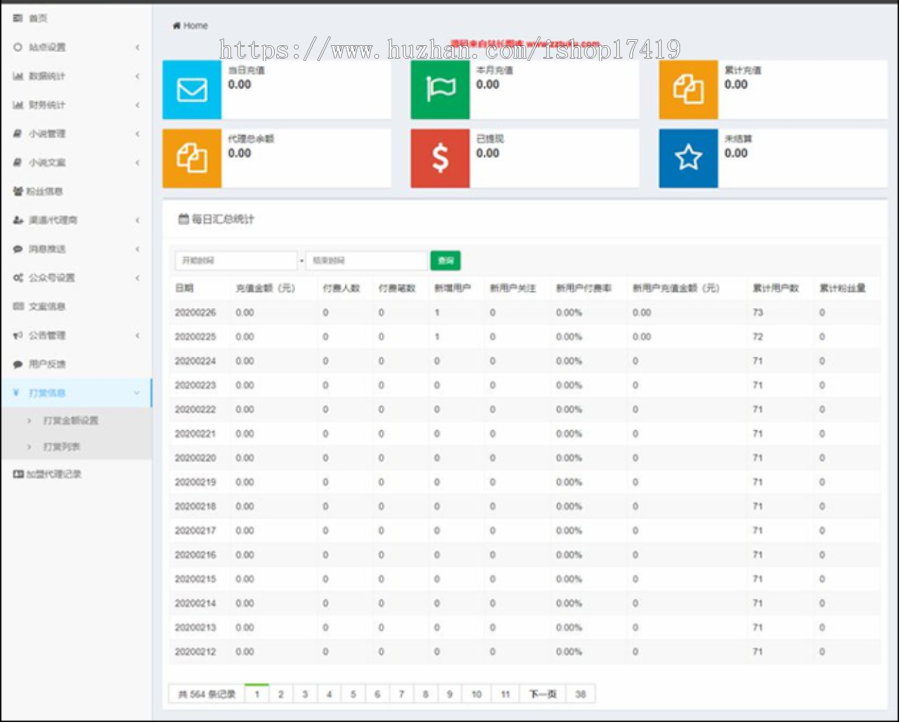Click the orange copy icon for 累计充值
Viewport: 900px width, 723px height.
click(x=688, y=90)
